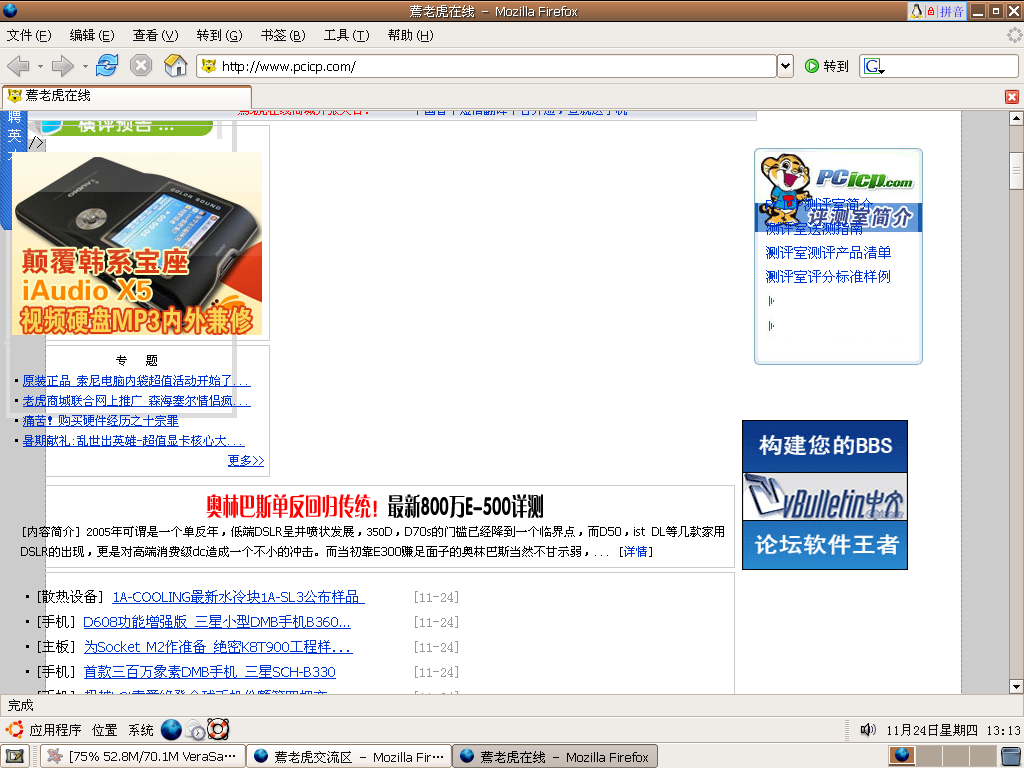Open the 测评室测评产品清单 link
Screen dimensions: 1024x768
(x=828, y=253)
